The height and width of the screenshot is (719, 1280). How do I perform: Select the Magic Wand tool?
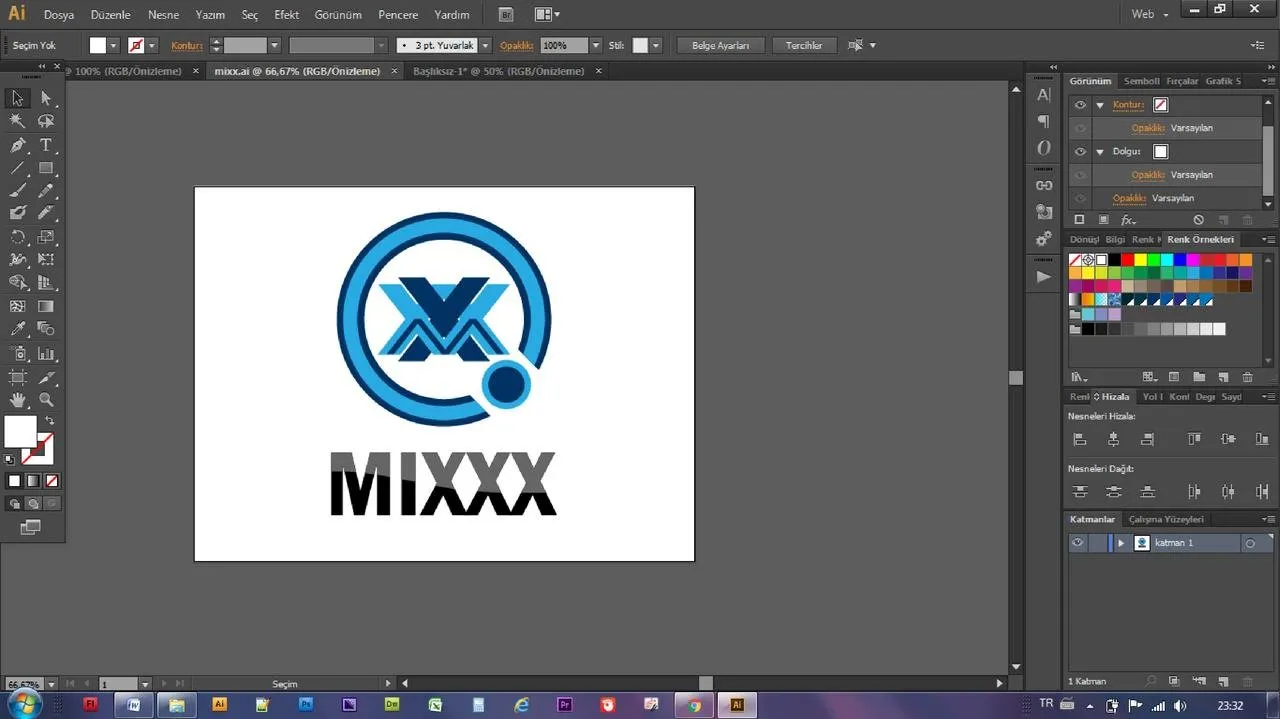click(17, 121)
